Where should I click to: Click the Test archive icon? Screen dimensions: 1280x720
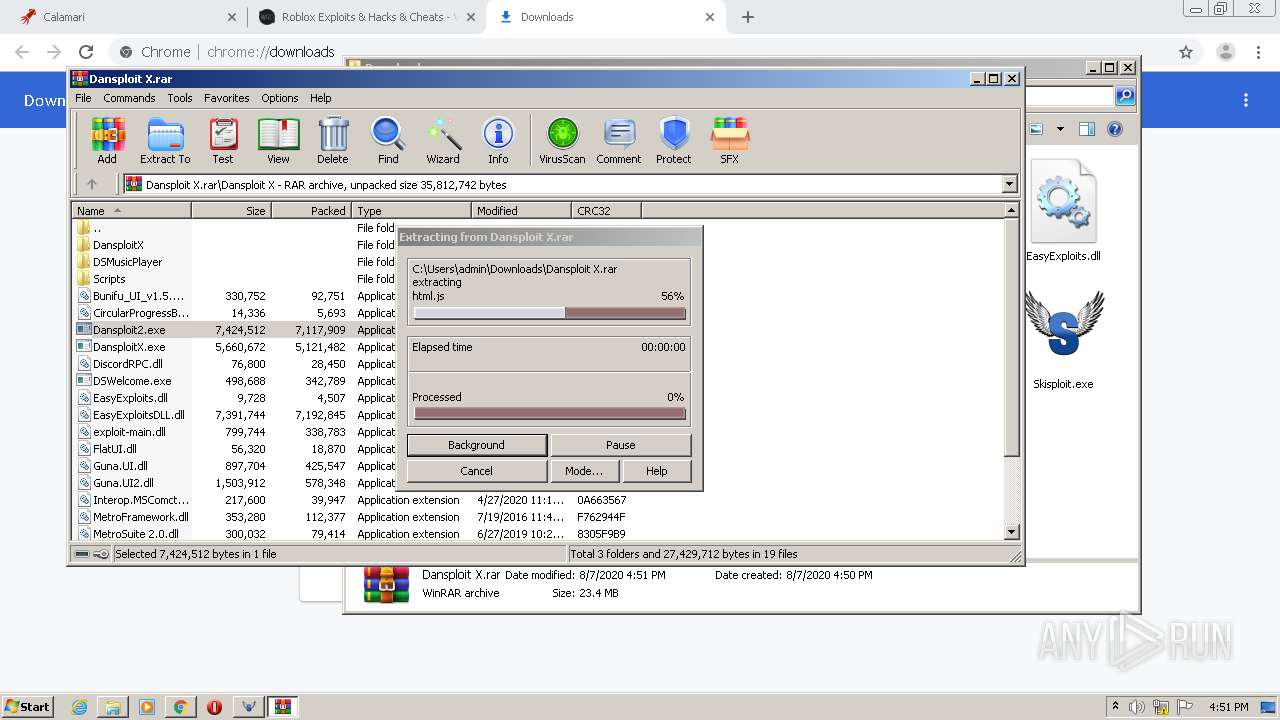coord(223,140)
